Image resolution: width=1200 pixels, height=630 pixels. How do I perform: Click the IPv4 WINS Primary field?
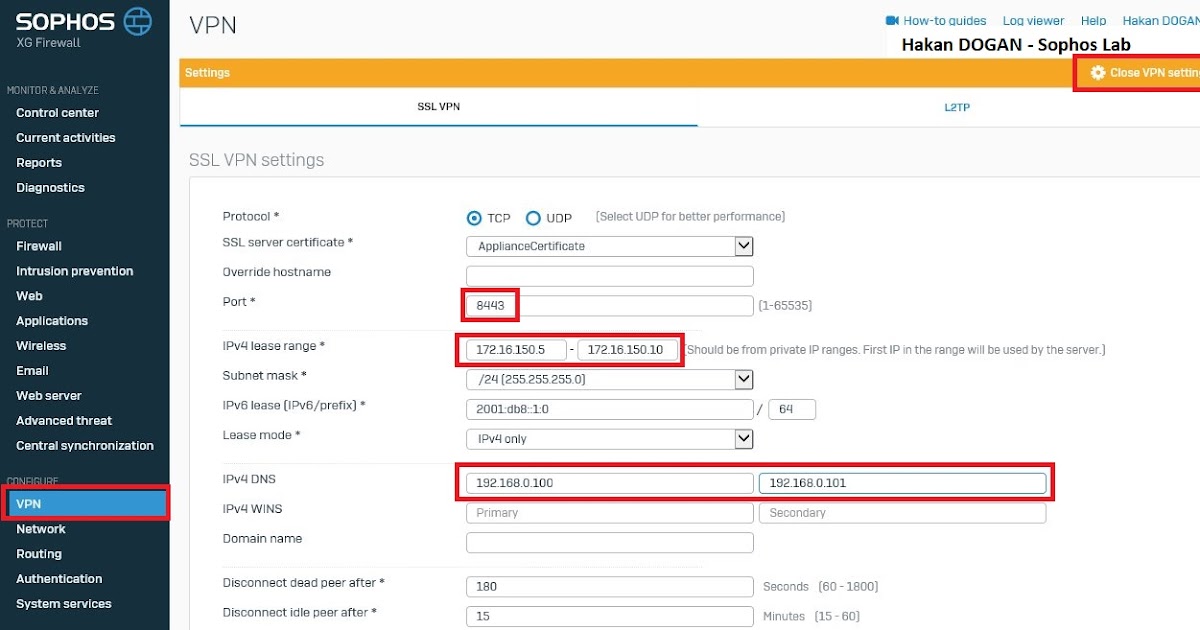click(x=610, y=513)
